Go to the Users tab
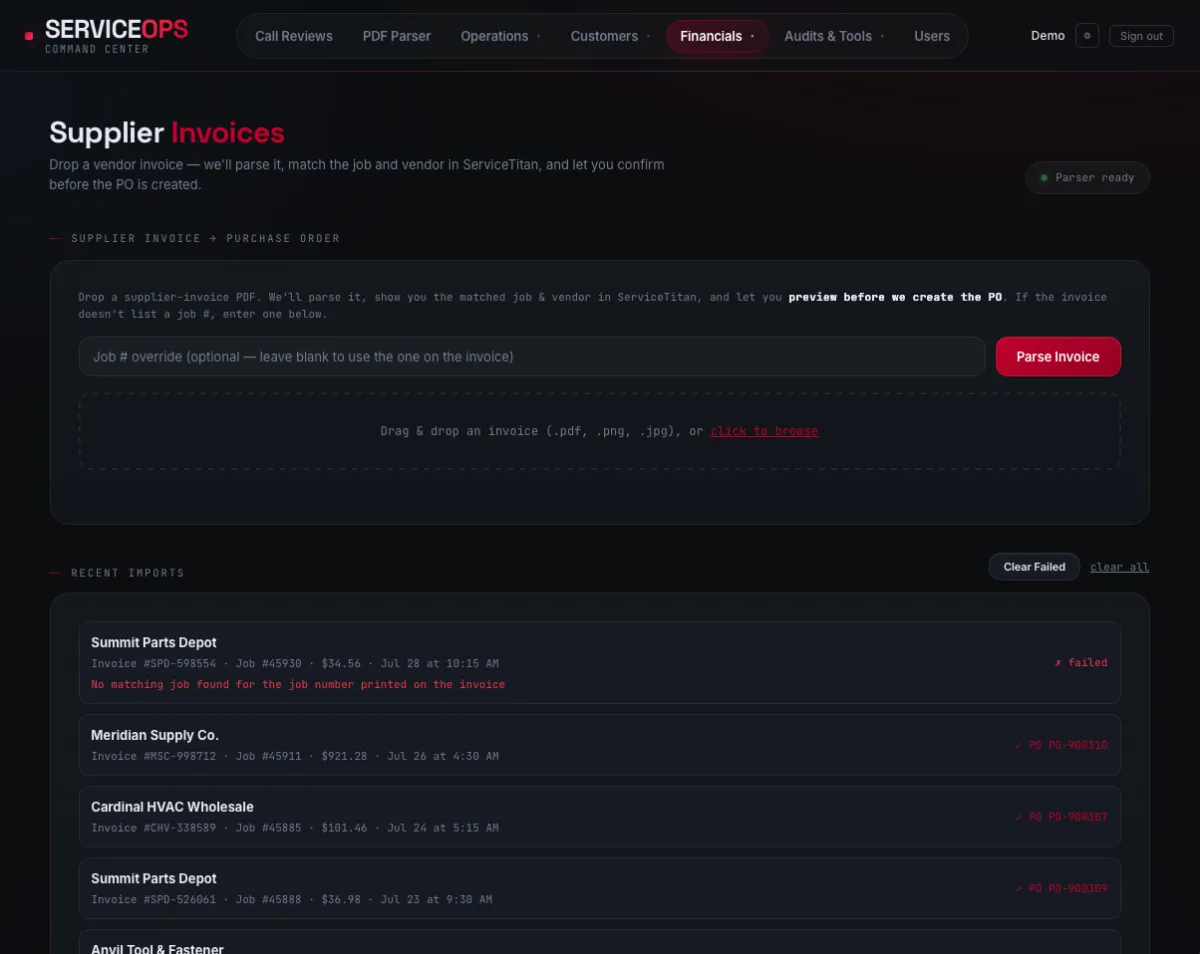 pos(932,36)
